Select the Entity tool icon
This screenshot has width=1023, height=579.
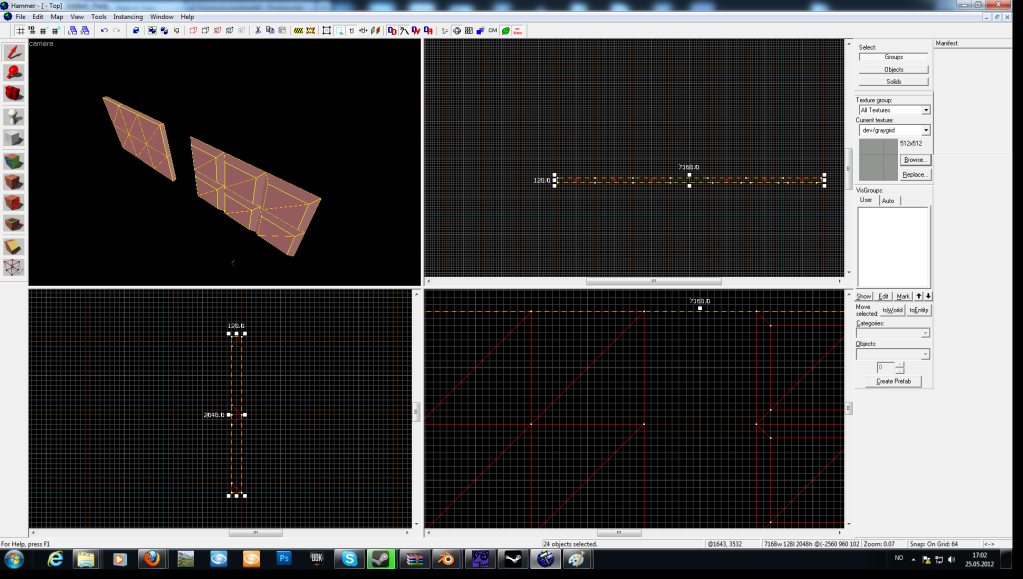(x=14, y=116)
